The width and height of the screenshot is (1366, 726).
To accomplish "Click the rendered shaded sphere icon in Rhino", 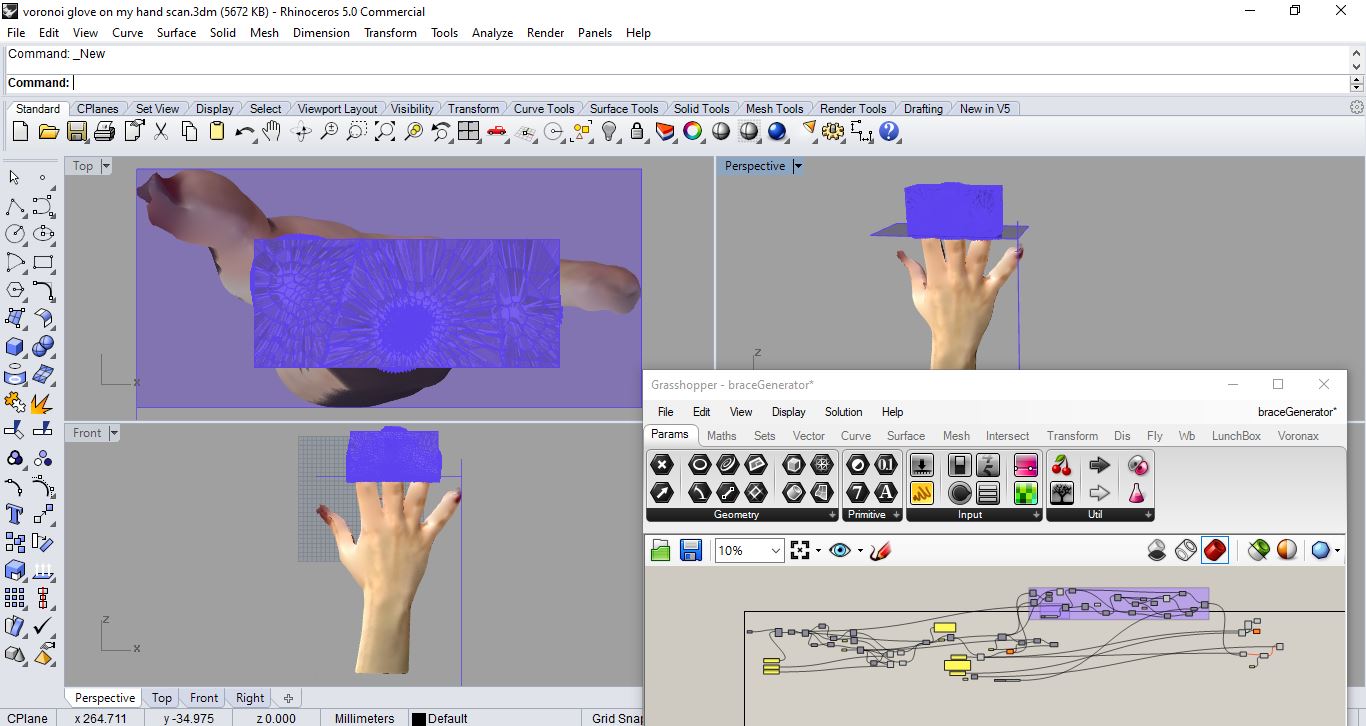I will (x=777, y=131).
